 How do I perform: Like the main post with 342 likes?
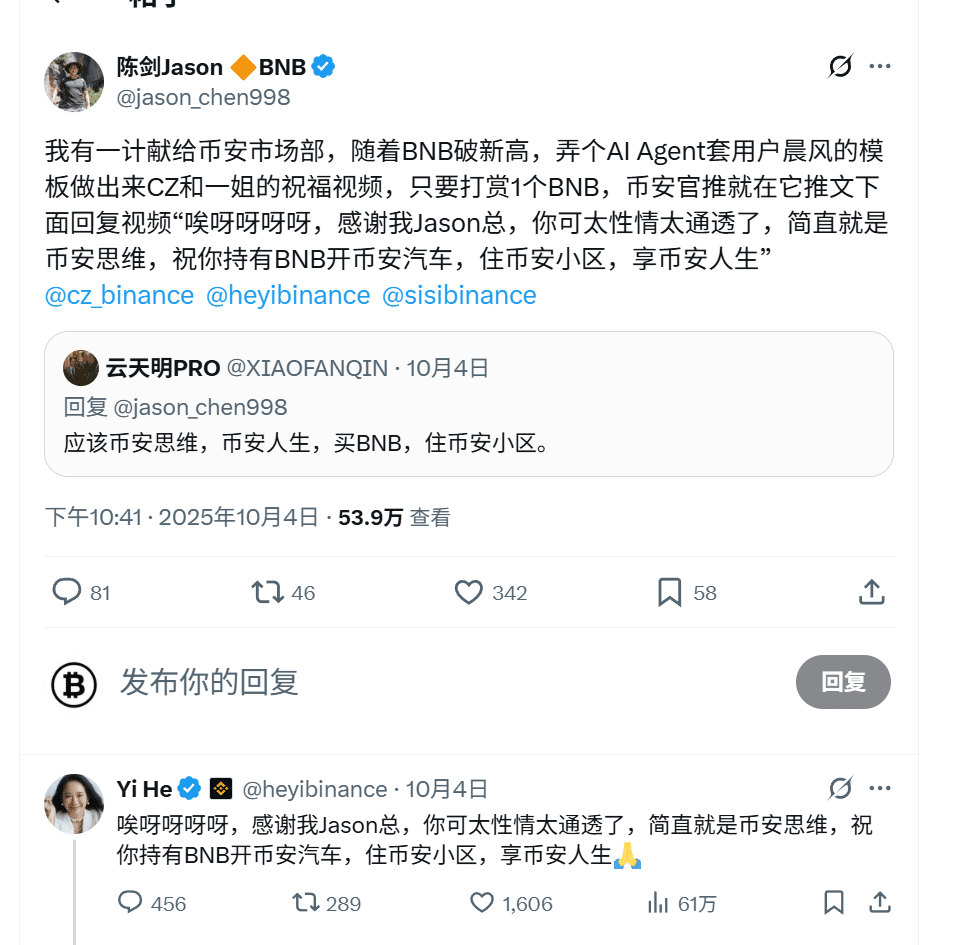[469, 593]
